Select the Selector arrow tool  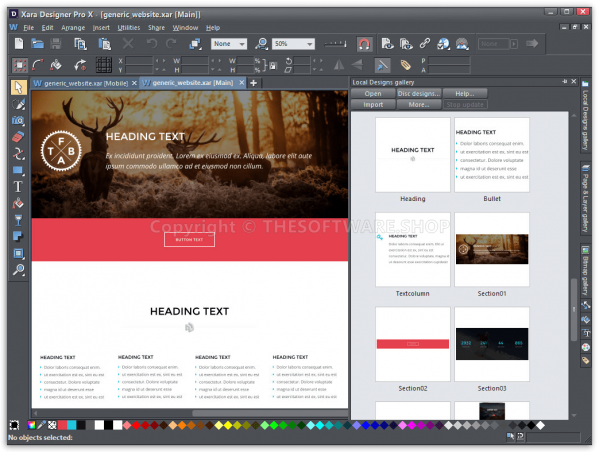coord(18,87)
